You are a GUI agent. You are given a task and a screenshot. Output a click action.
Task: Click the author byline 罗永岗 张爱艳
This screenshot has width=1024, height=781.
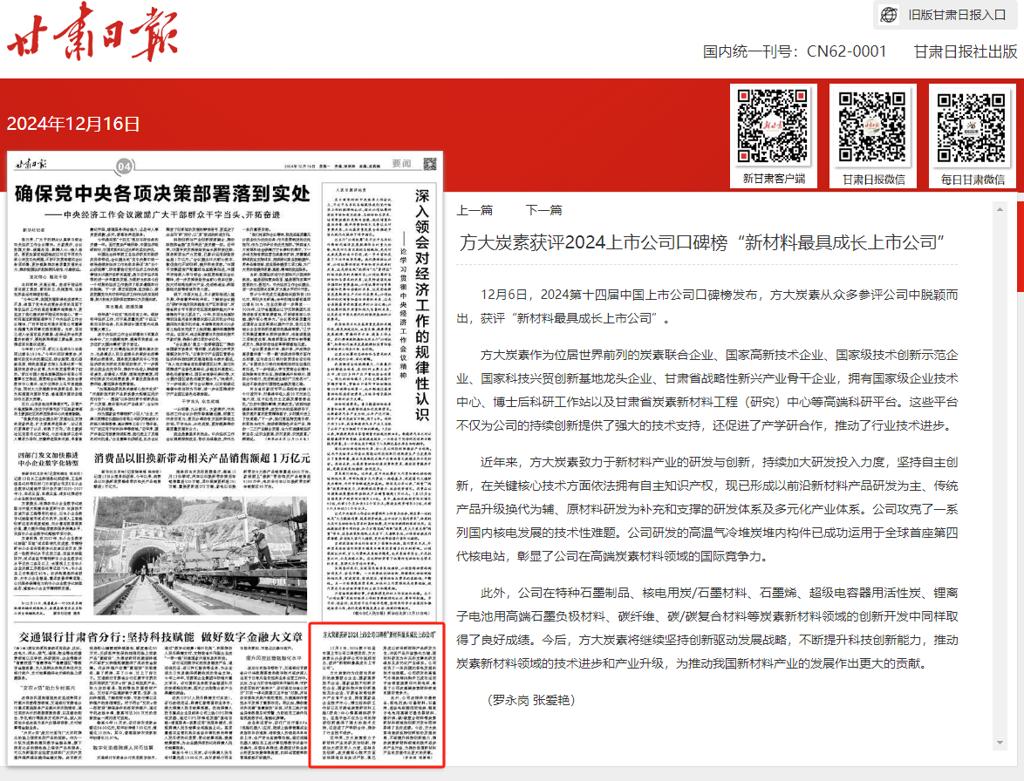point(531,700)
